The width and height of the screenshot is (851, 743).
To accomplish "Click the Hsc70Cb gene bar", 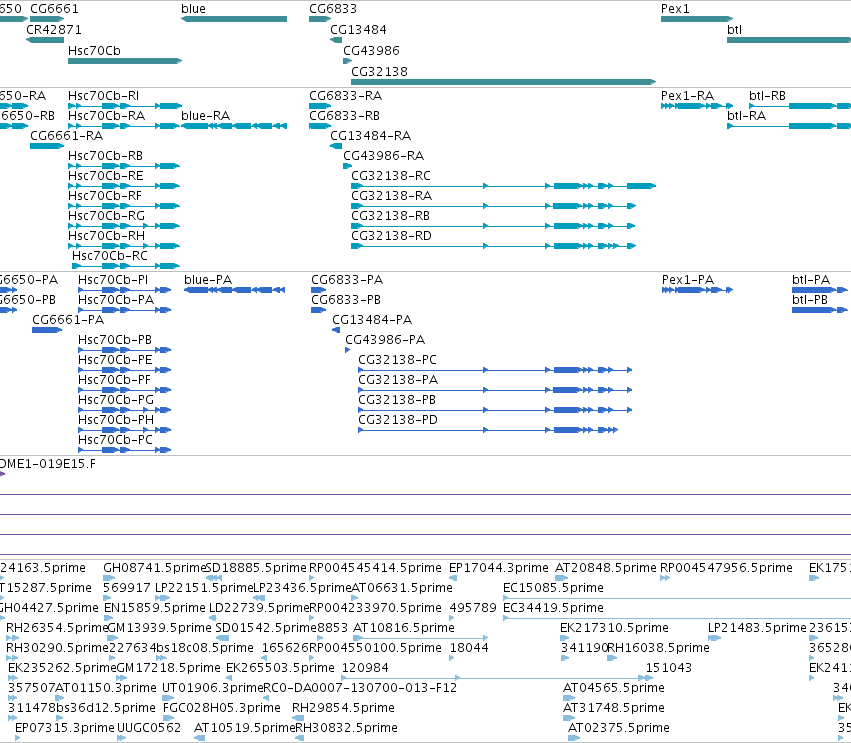I will 125,61.
